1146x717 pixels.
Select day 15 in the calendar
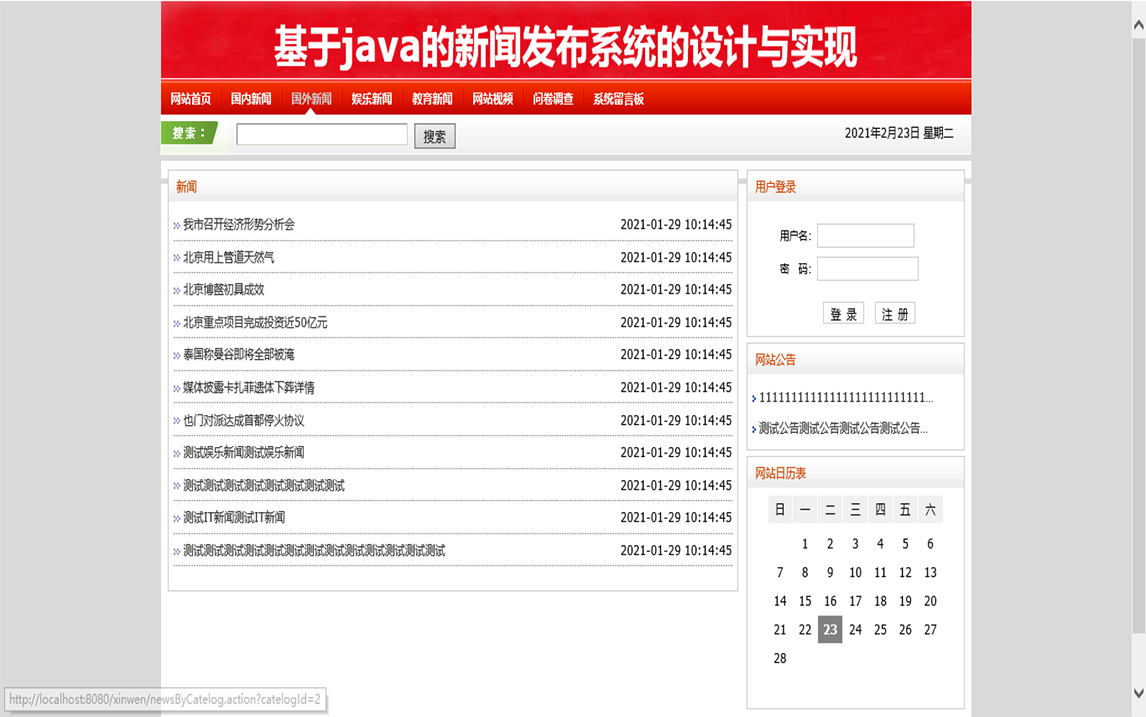pos(805,601)
